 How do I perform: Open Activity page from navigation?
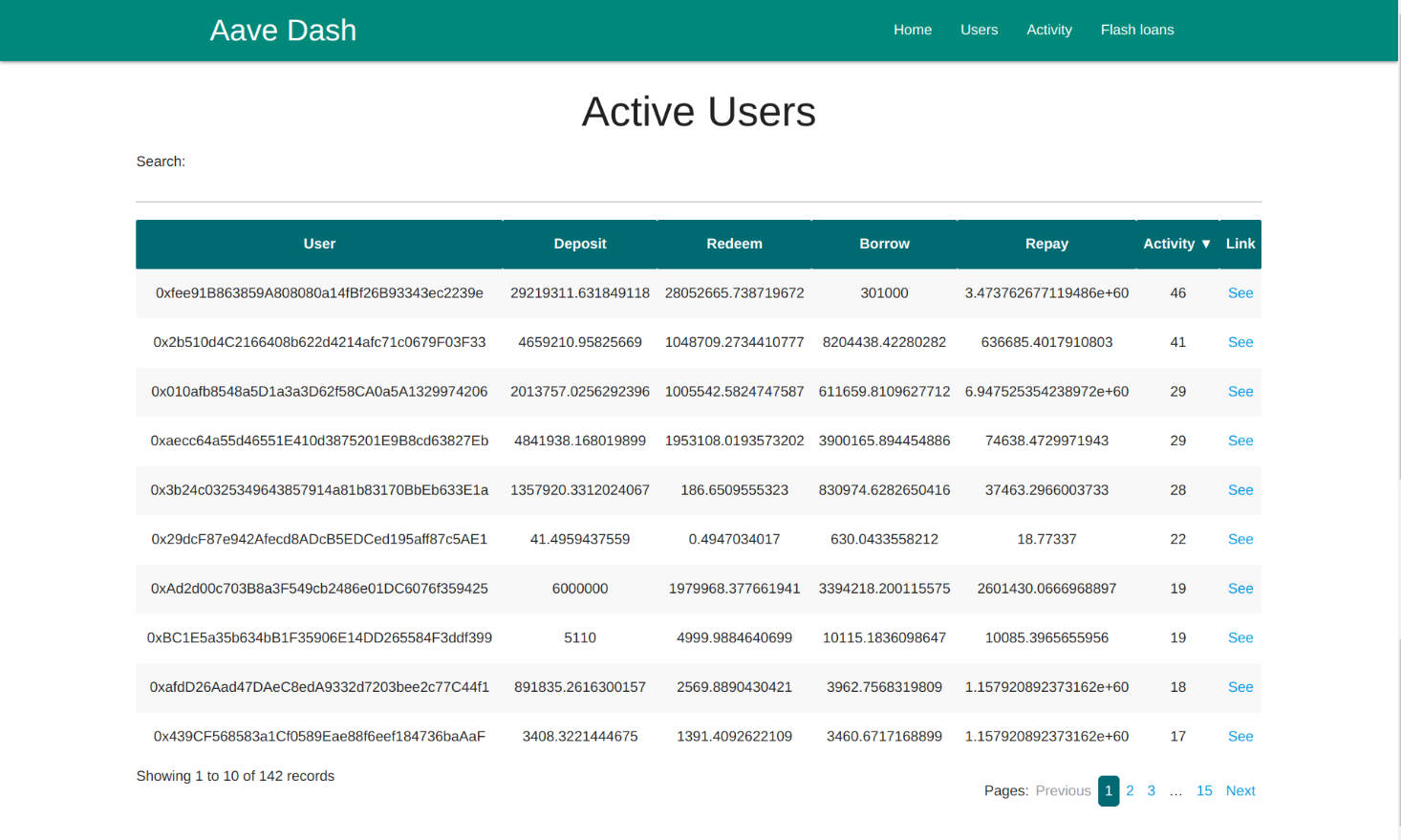pyautogui.click(x=1049, y=30)
